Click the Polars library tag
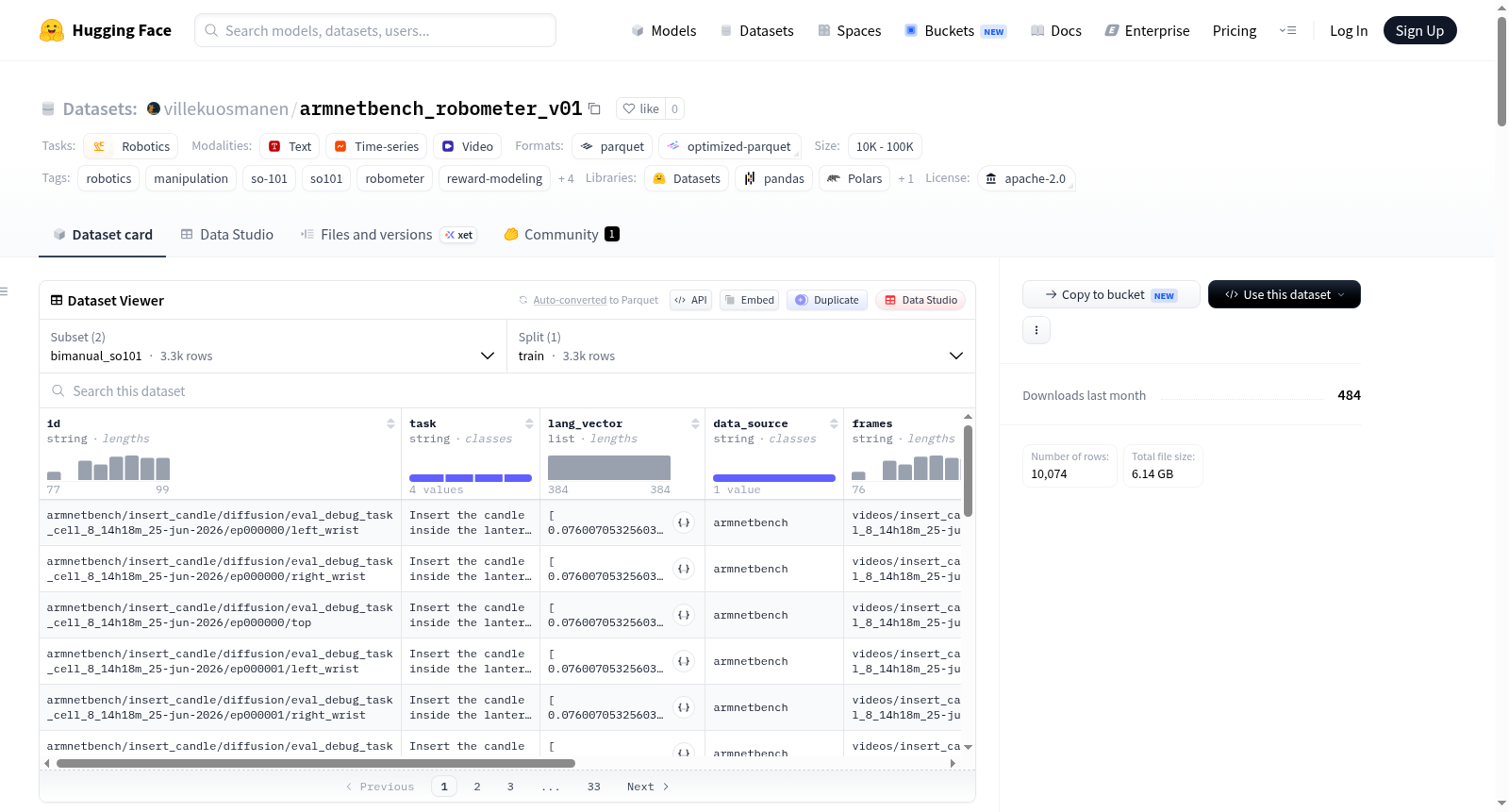Image resolution: width=1509 pixels, height=812 pixels. click(854, 178)
